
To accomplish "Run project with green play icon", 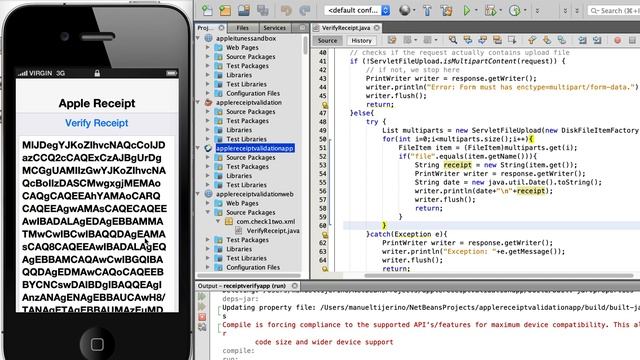I will (x=467, y=10).
